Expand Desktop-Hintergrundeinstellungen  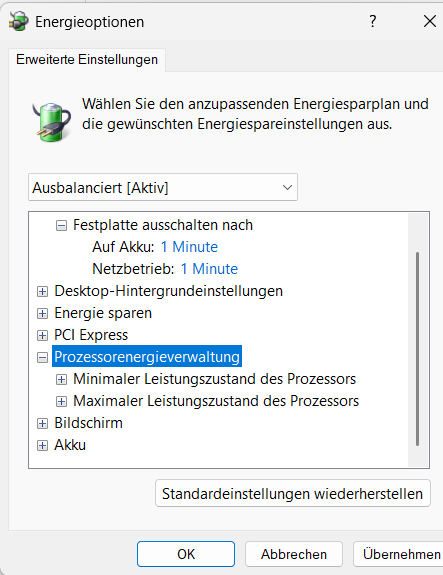coord(43,291)
